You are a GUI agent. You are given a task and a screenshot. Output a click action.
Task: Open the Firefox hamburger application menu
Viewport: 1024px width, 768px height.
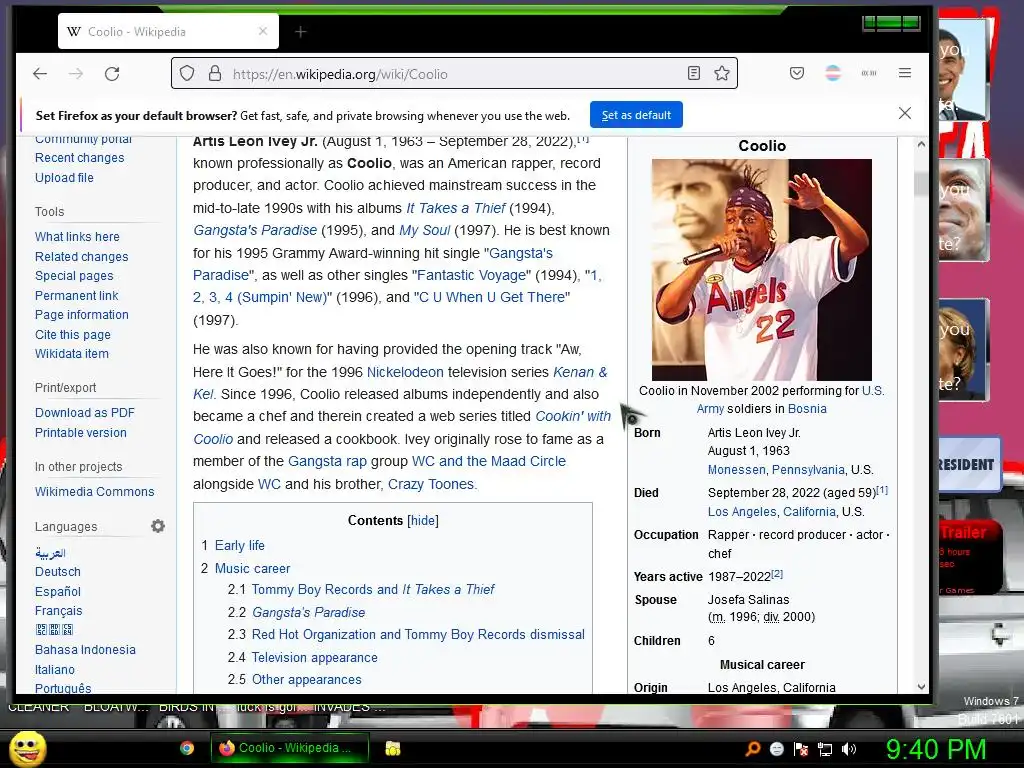pyautogui.click(x=904, y=73)
